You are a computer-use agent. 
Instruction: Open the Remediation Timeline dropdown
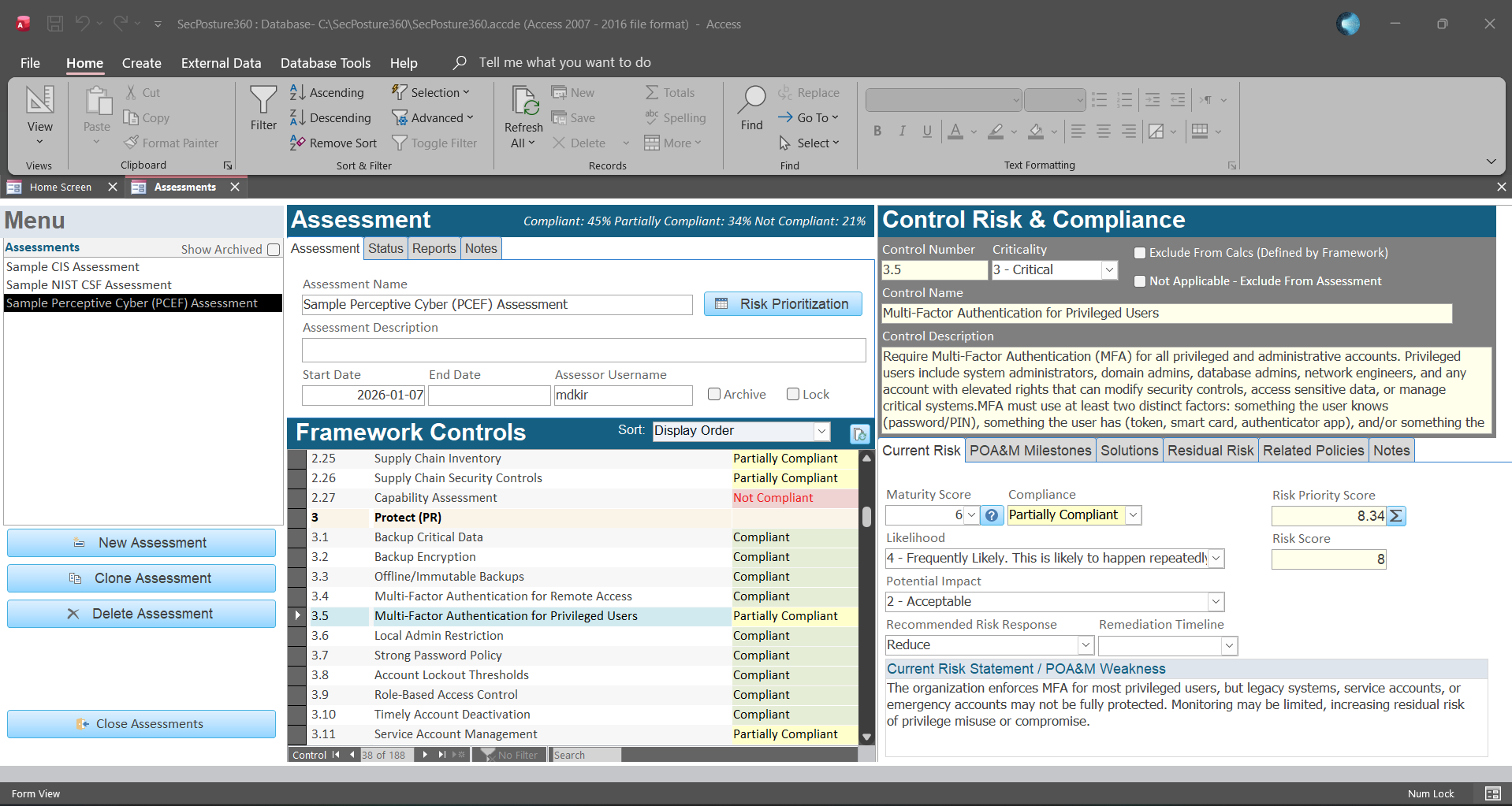point(1228,645)
